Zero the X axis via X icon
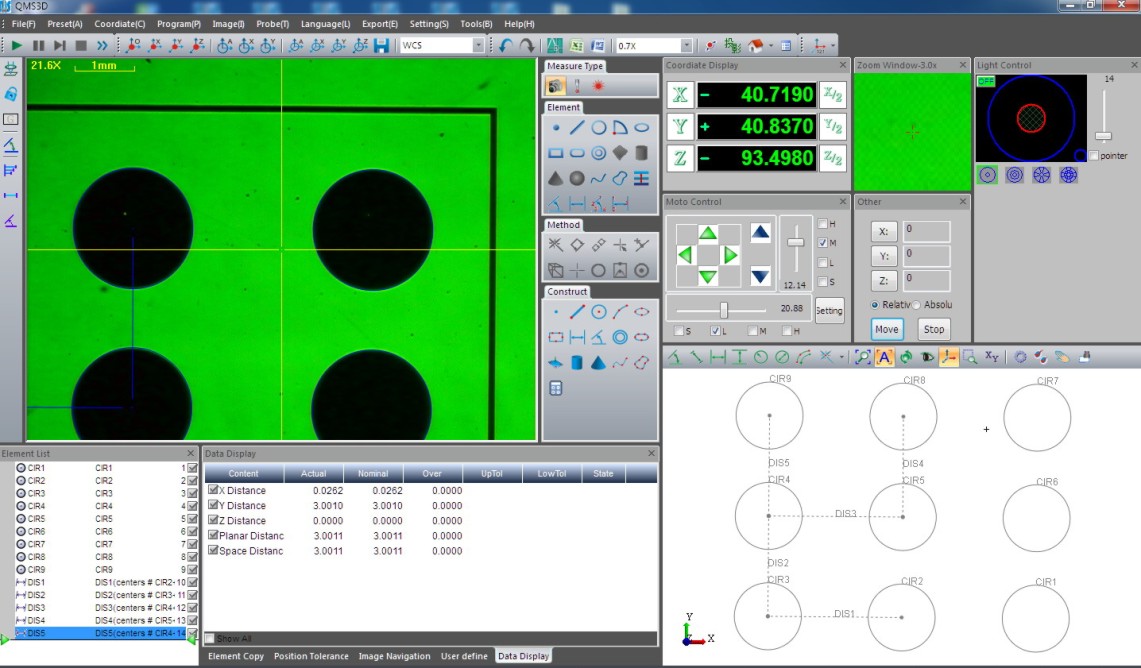The width and height of the screenshot is (1141, 668). 680,95
